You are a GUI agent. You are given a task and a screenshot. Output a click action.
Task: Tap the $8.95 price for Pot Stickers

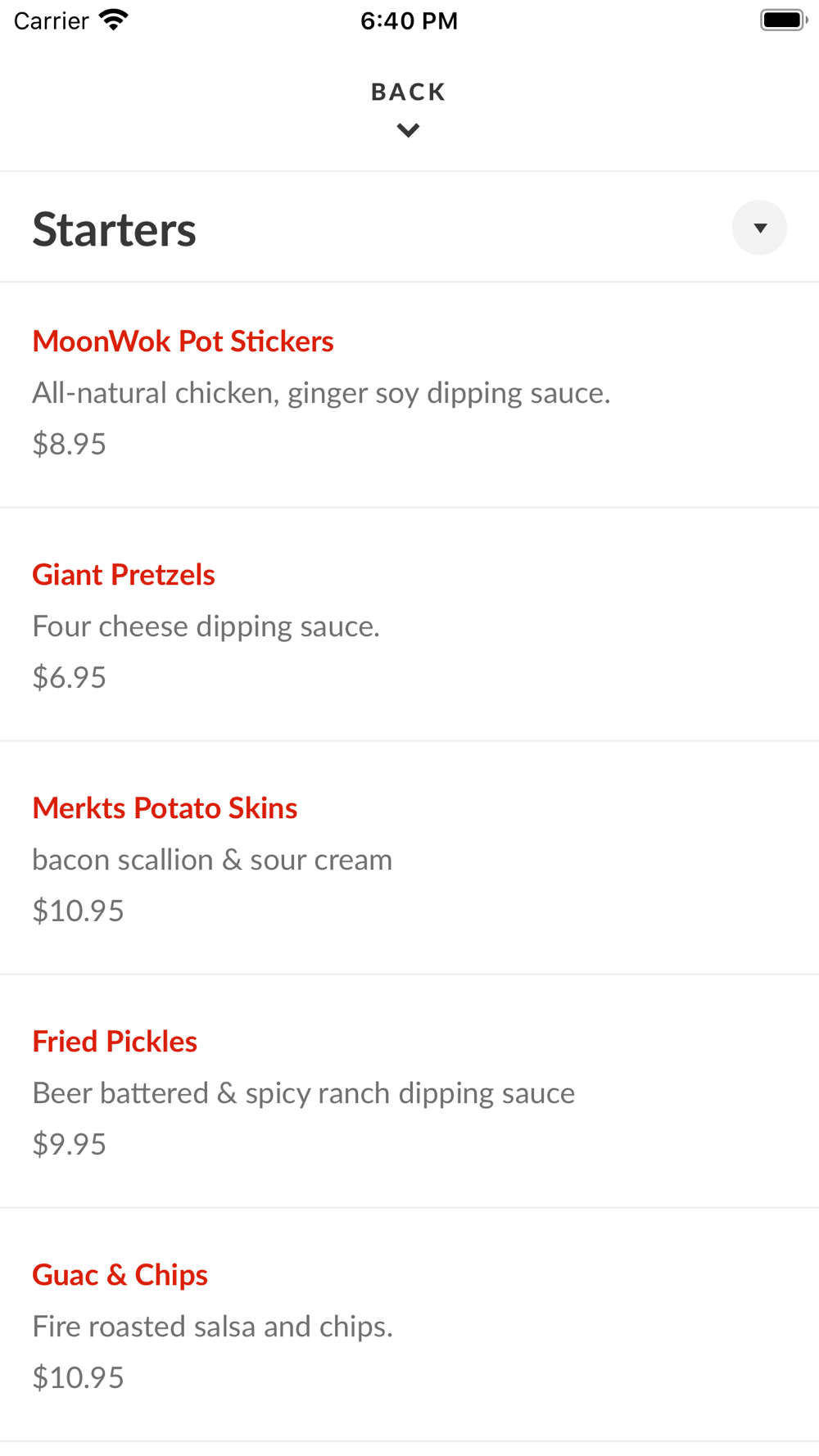(70, 444)
